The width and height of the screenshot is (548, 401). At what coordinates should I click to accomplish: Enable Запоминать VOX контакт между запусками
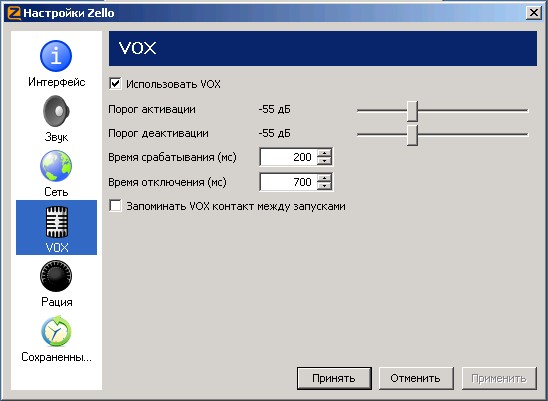point(115,206)
